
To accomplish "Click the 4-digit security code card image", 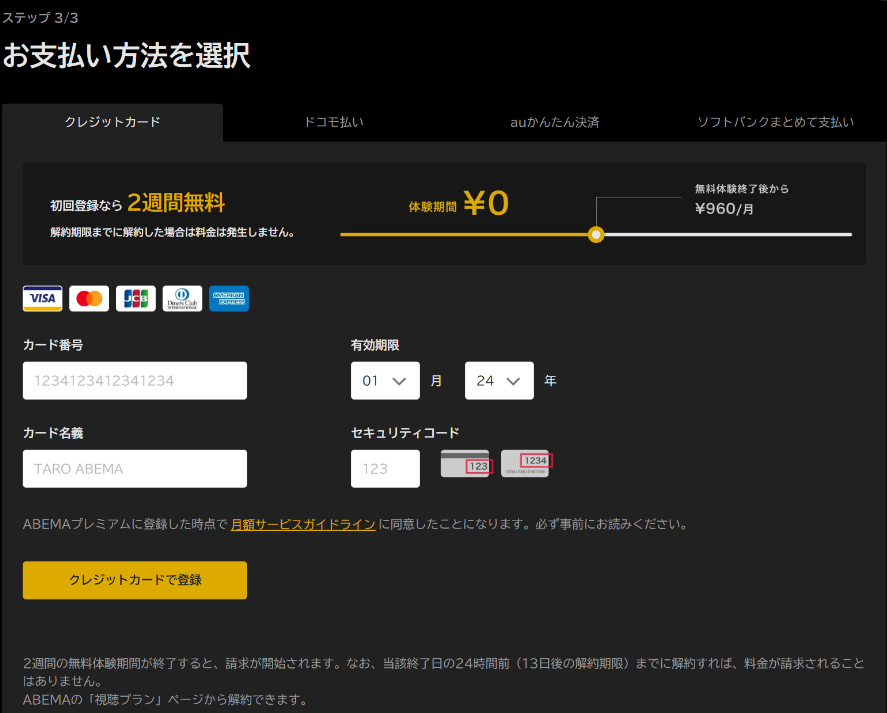I will [526, 463].
